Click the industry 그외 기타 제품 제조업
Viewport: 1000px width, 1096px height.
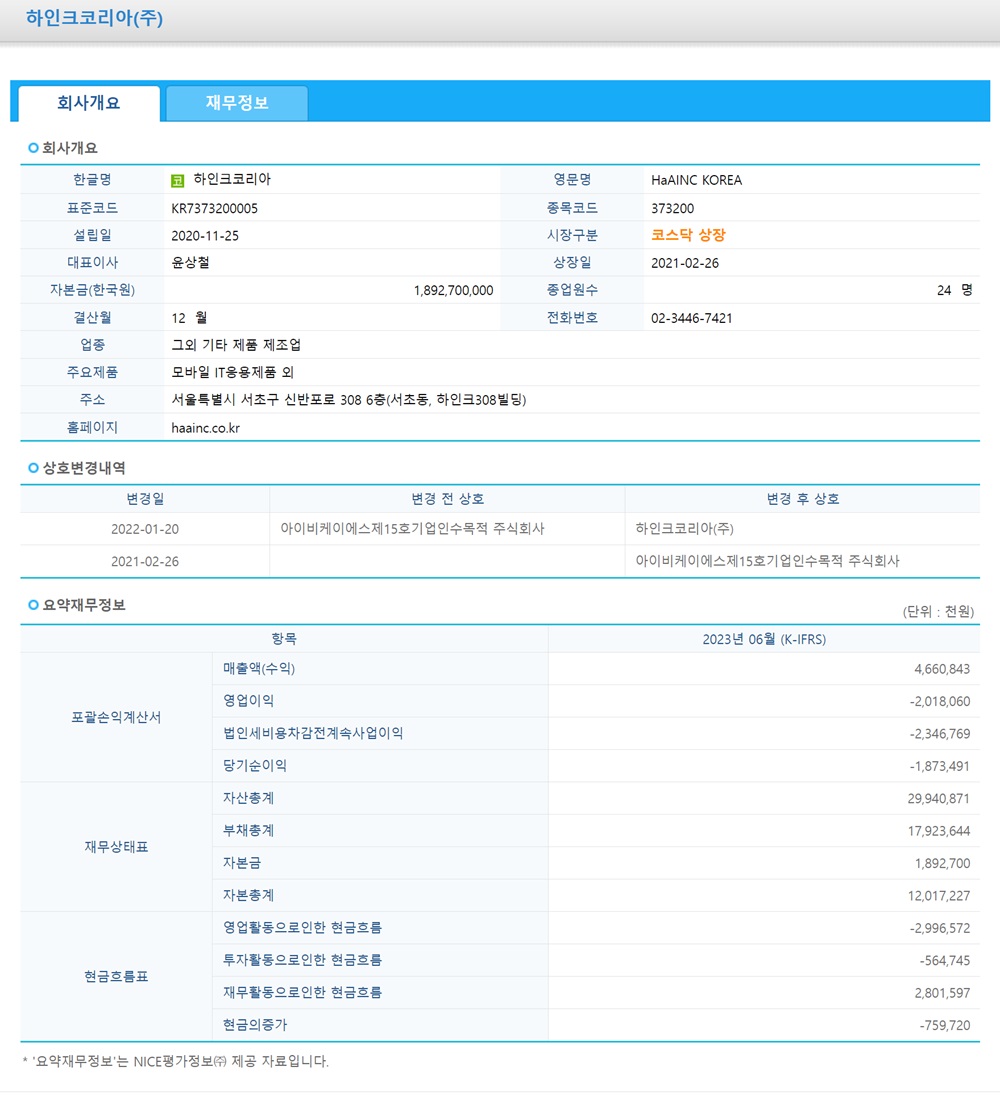click(x=236, y=345)
